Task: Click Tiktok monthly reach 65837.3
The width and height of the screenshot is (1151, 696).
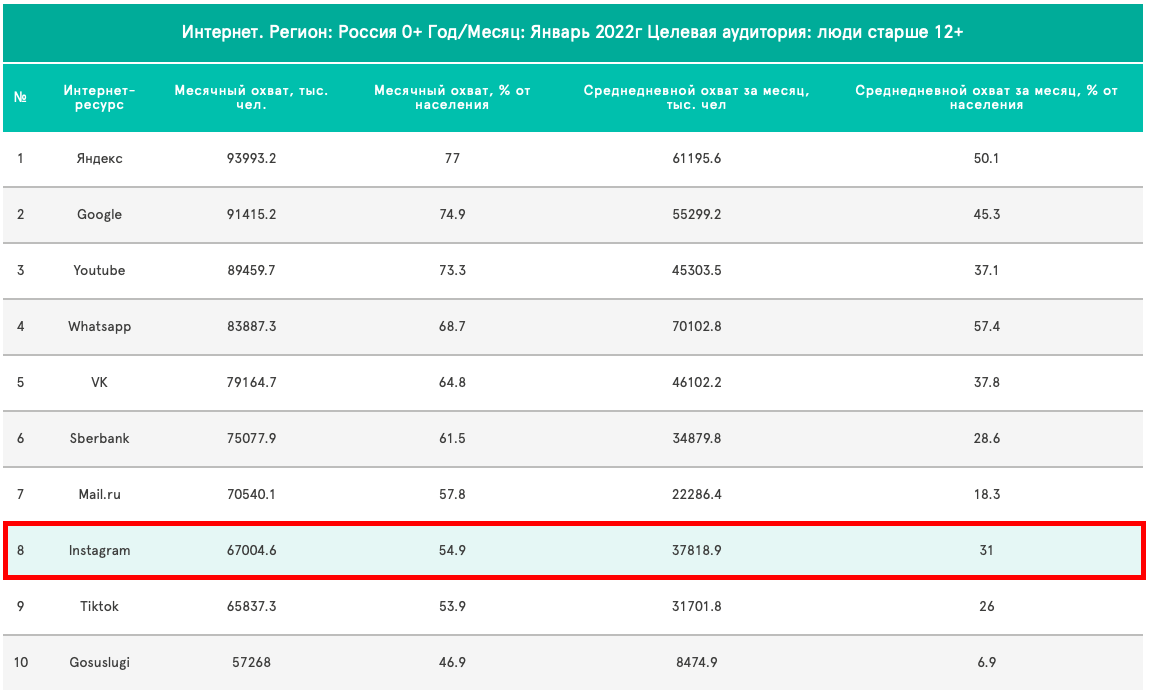Action: click(251, 606)
